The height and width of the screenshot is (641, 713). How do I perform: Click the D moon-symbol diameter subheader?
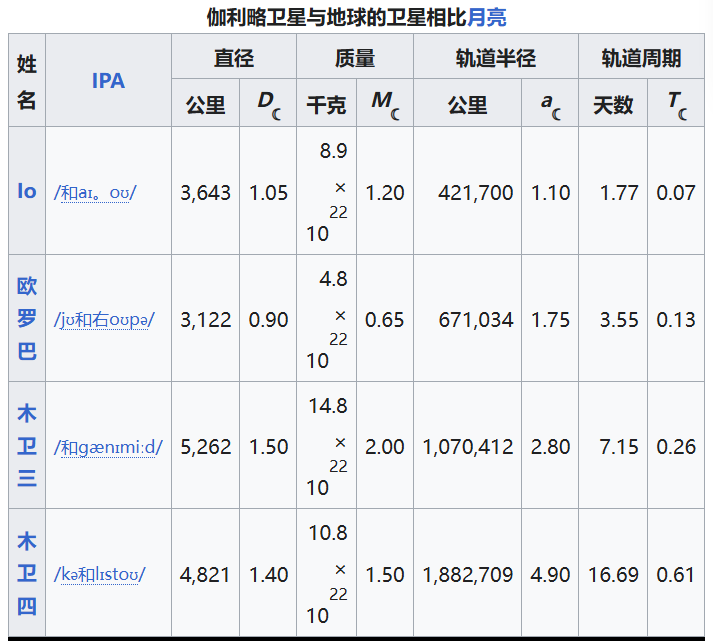click(268, 104)
